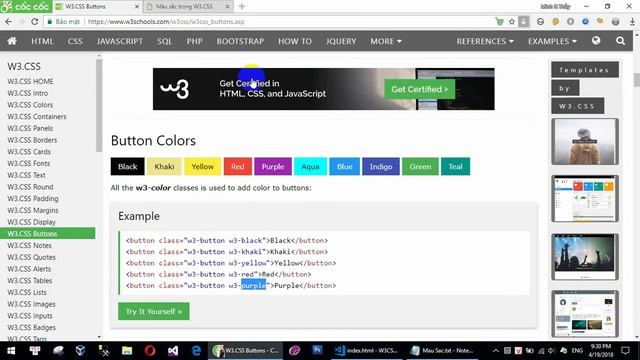Open the BOOTSTRAP menu item
Viewport: 640px width, 360px height.
[240, 41]
